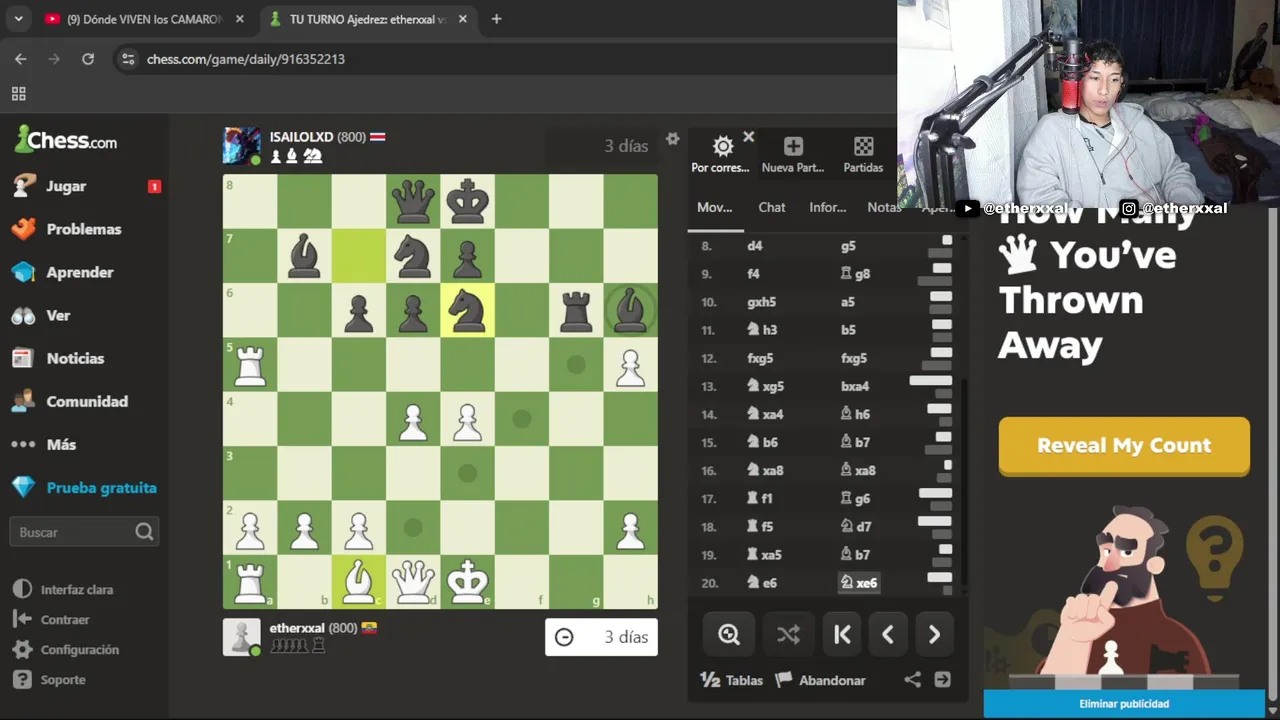Click site info icon in address bar
Screen dimensions: 1280x720
(x=127, y=59)
